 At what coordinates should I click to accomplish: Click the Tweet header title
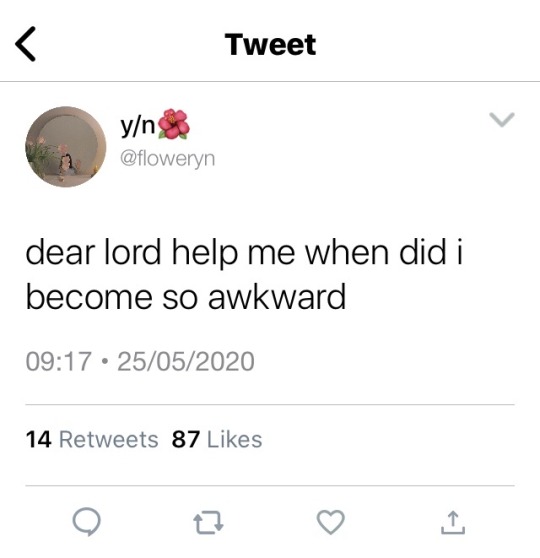click(271, 44)
